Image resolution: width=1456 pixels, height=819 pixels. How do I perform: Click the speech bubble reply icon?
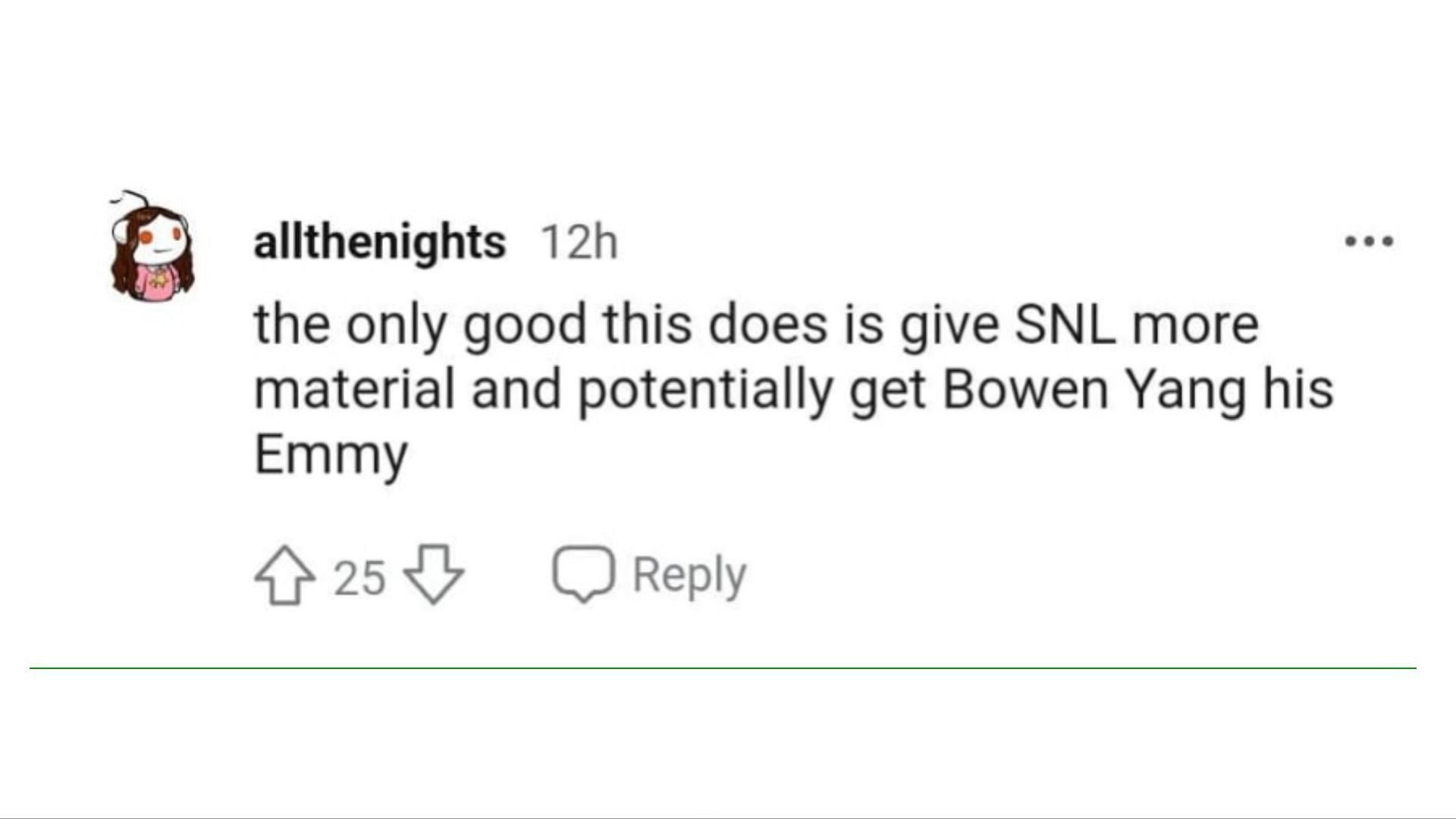tap(582, 574)
